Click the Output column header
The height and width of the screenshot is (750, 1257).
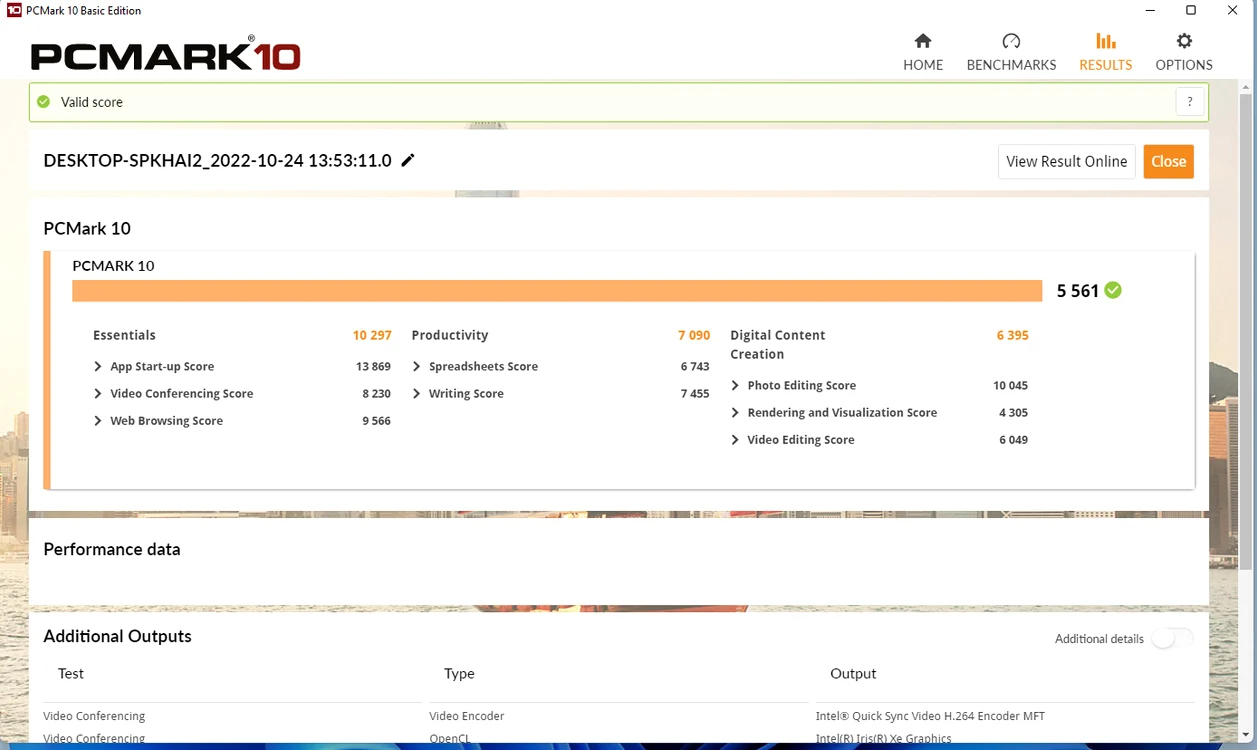tap(853, 673)
